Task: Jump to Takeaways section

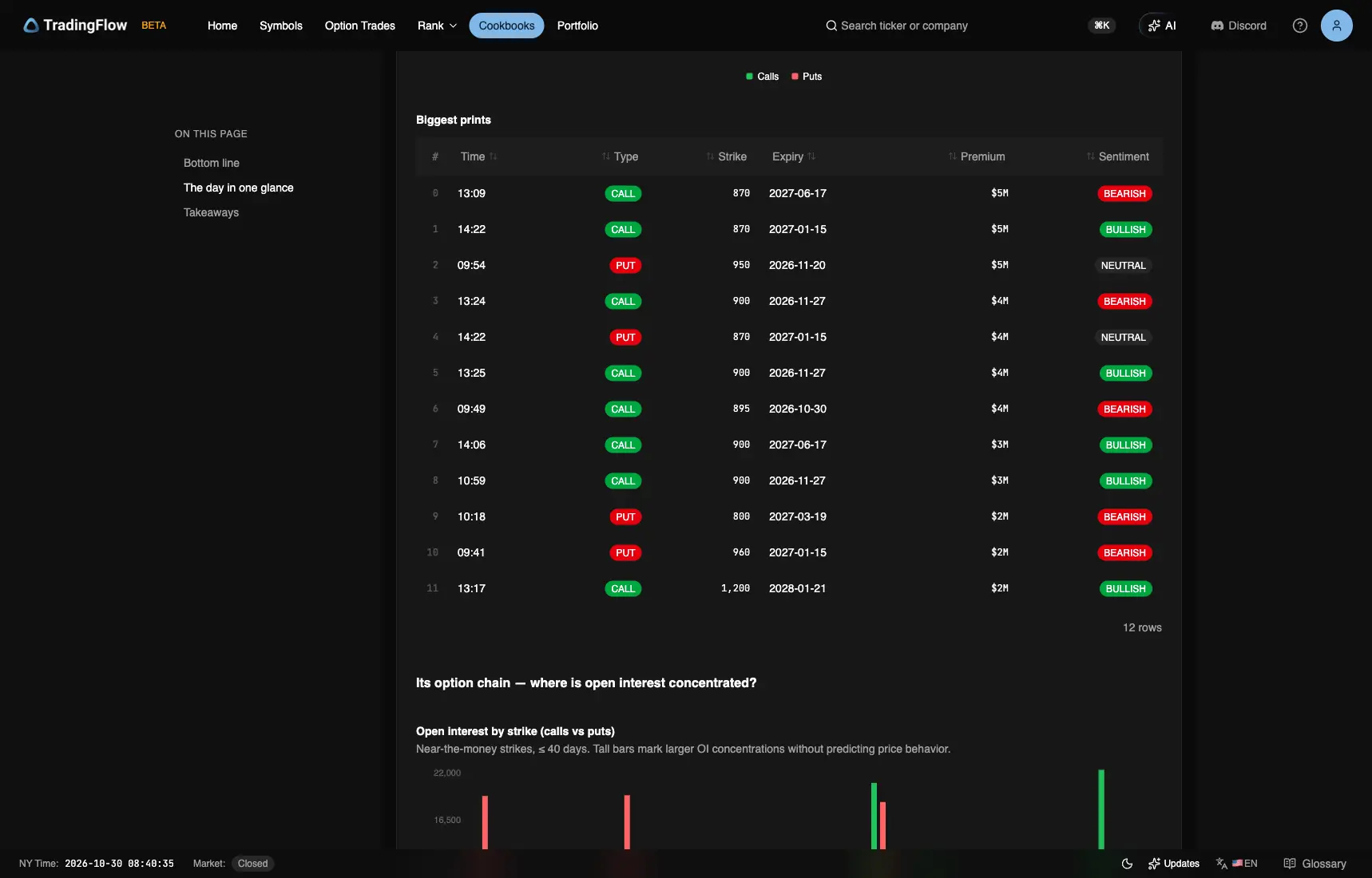Action: [x=211, y=212]
